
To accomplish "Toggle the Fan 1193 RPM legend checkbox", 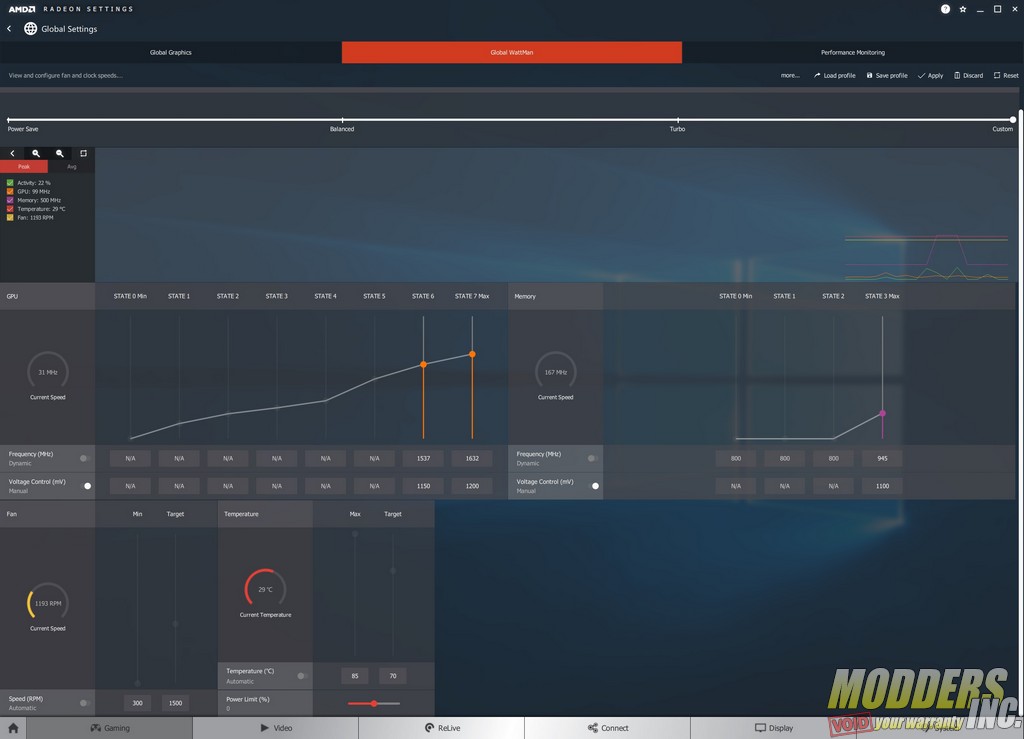I will pos(10,217).
